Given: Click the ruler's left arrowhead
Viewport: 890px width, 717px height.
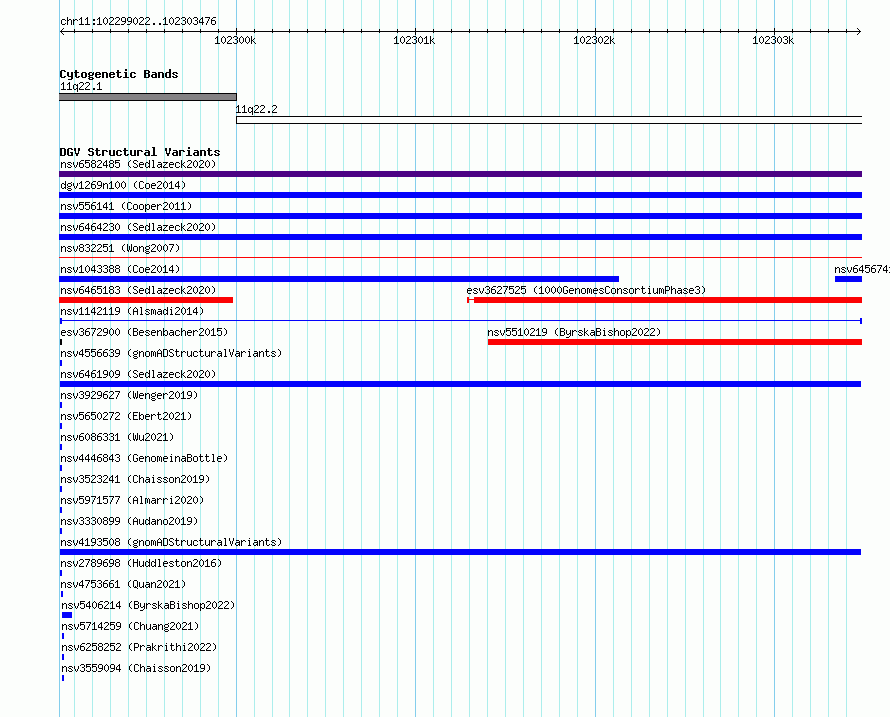Looking at the screenshot, I should [62, 31].
